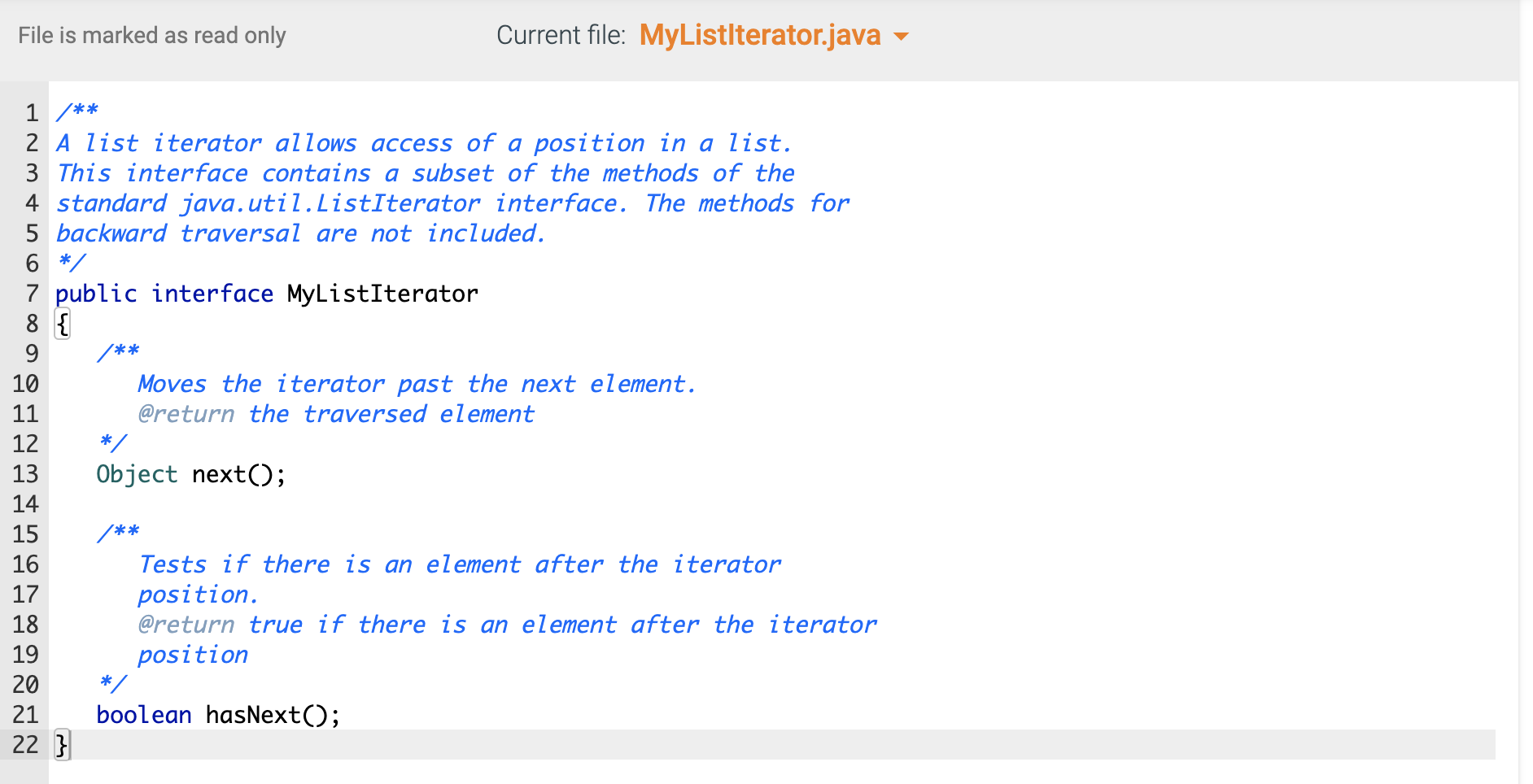
Task: Select MyListIterator.java file name
Action: (758, 36)
